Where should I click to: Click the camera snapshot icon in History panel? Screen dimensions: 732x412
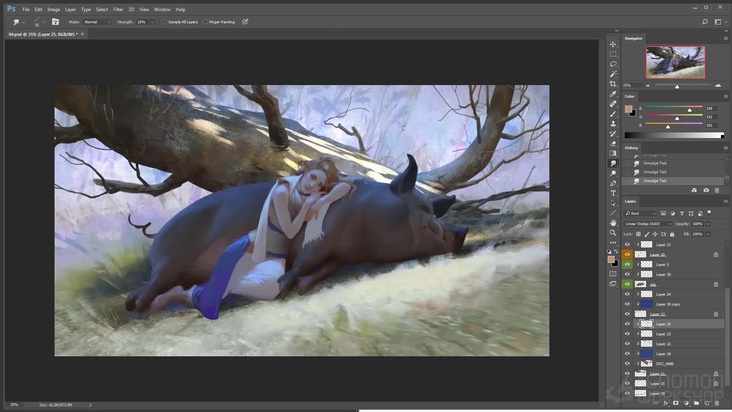(x=706, y=190)
